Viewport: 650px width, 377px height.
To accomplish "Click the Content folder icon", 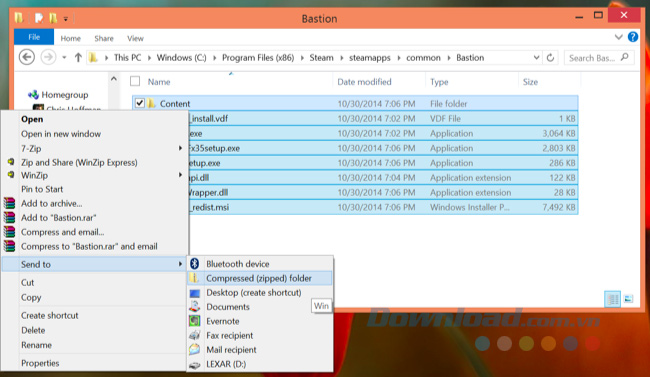I will 151,103.
